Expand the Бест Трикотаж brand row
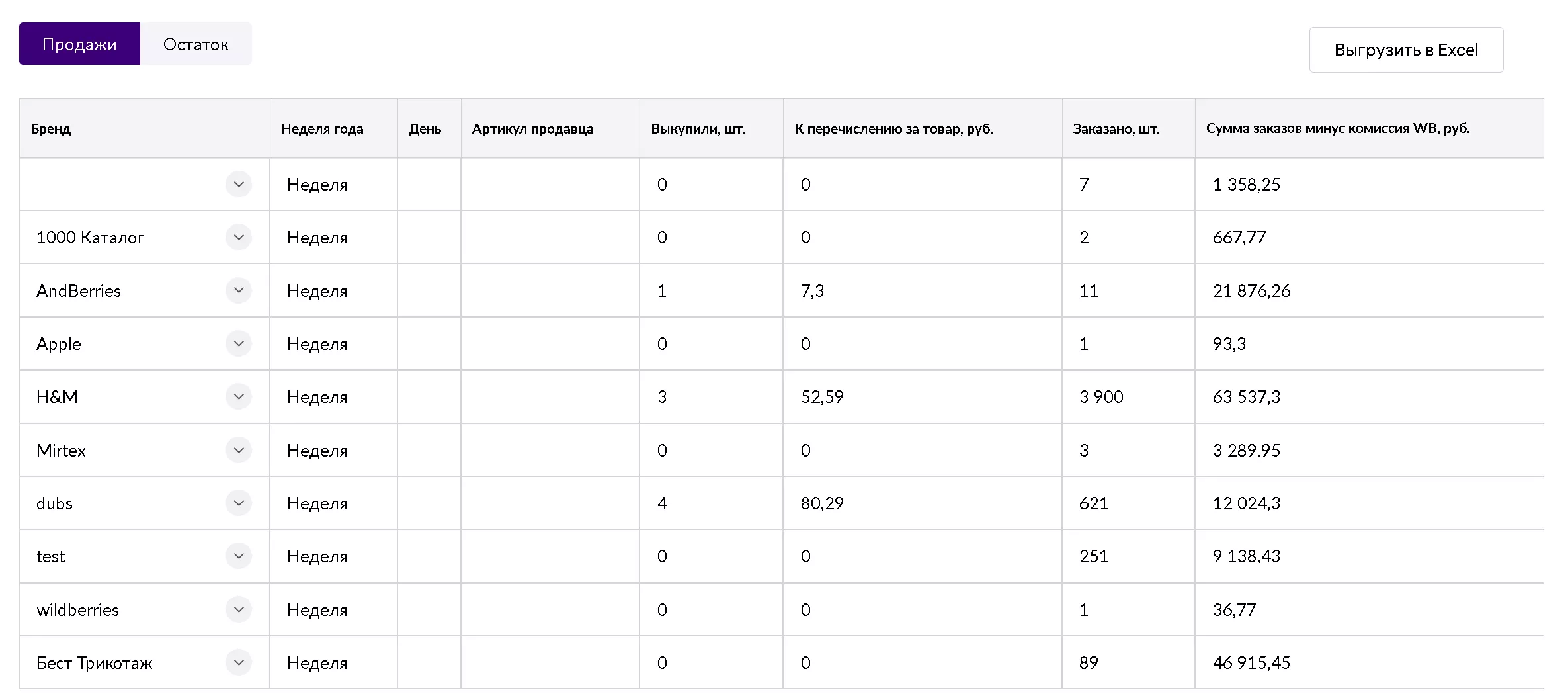This screenshot has height=698, width=1568. click(x=239, y=662)
